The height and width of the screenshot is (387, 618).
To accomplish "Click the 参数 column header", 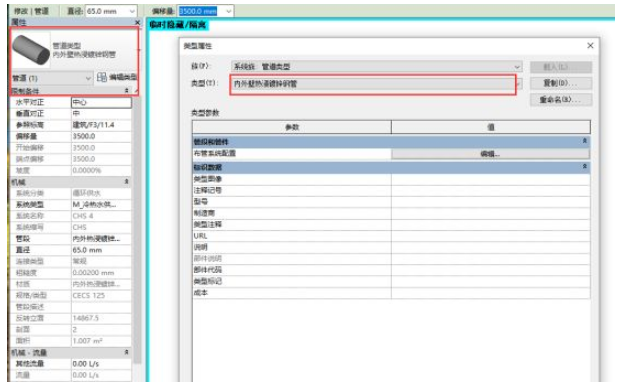I will pos(292,127).
